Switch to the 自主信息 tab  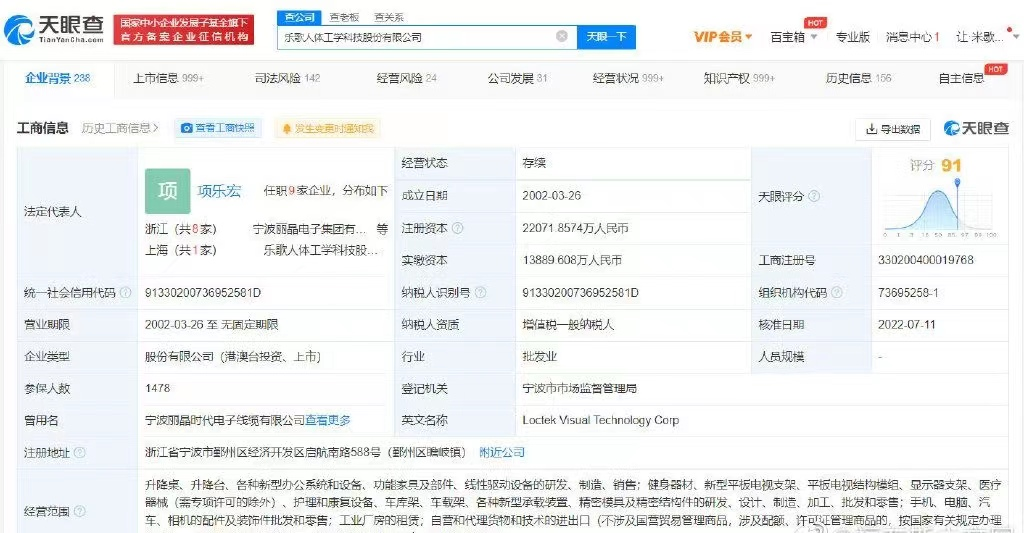961,78
